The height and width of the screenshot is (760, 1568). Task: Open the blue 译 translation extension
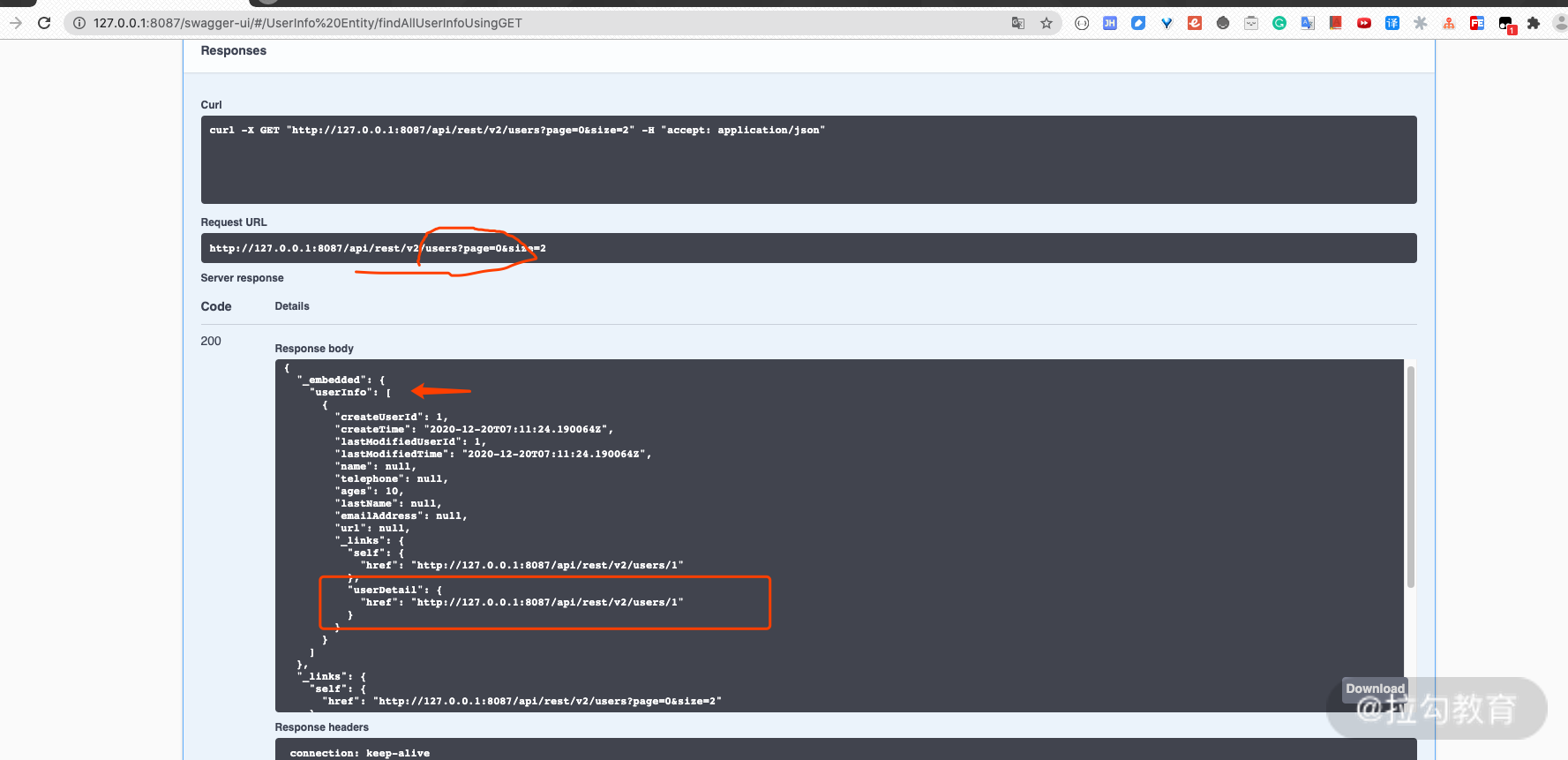pyautogui.click(x=1392, y=23)
